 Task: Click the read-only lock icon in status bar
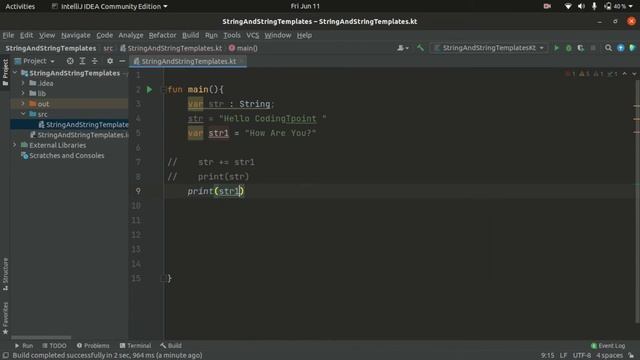click(631, 356)
